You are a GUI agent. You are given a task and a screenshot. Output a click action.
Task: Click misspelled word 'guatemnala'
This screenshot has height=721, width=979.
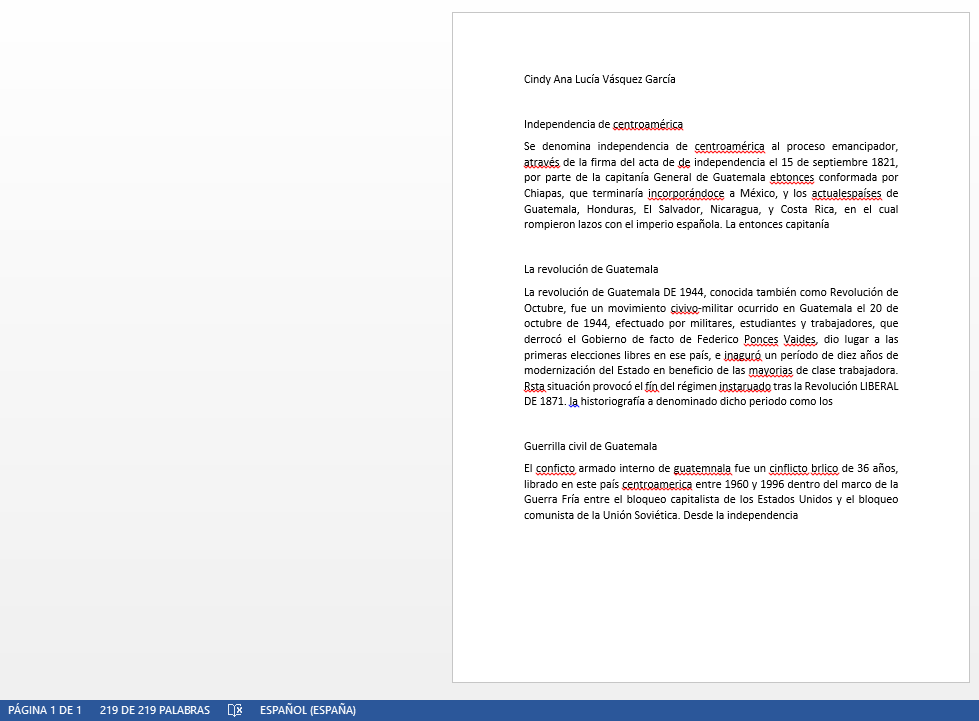click(702, 468)
